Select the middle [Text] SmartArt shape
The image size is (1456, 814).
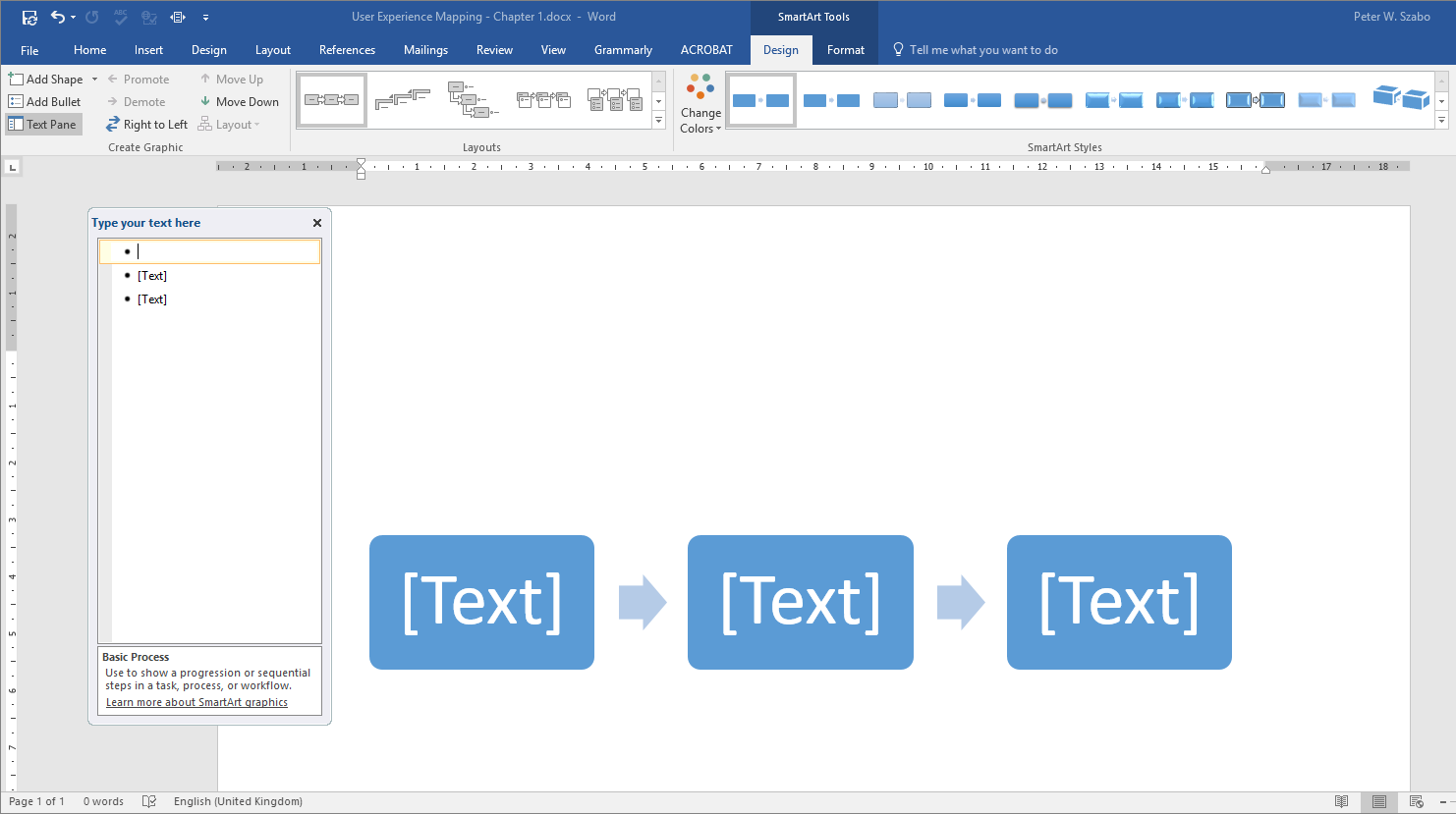coord(800,602)
